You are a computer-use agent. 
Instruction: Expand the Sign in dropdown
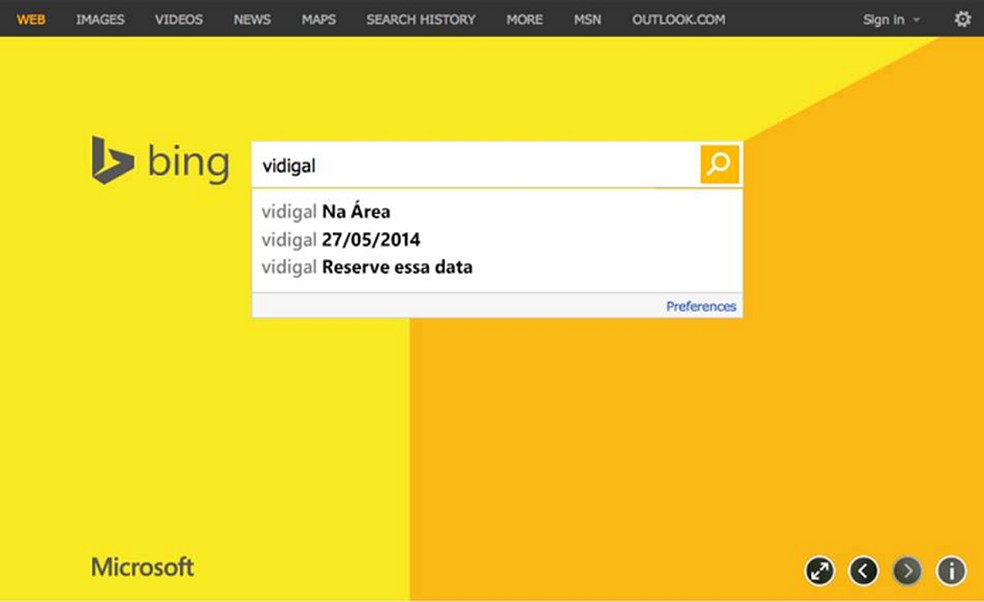tap(891, 19)
